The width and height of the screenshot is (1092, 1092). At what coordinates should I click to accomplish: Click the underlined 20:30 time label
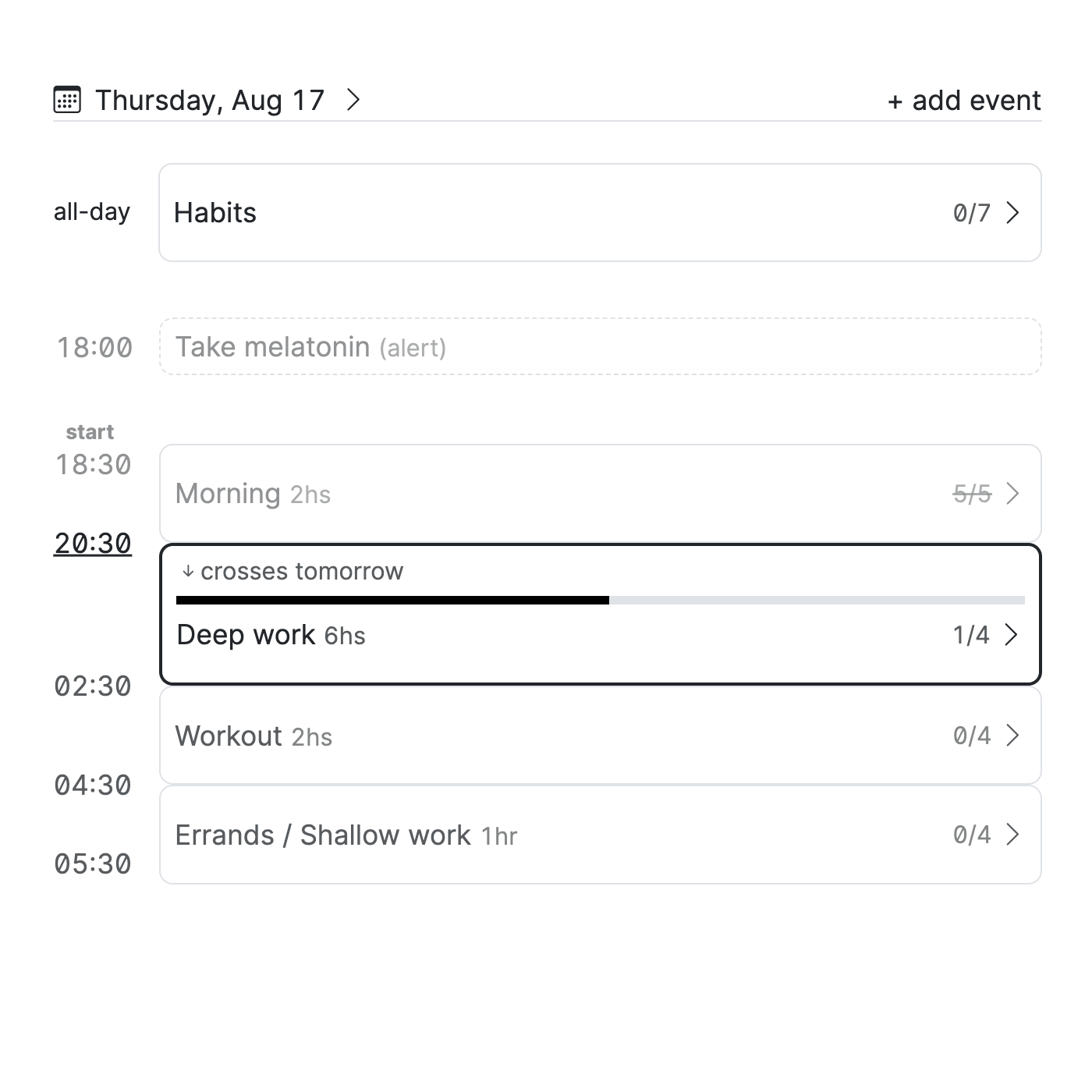(93, 544)
